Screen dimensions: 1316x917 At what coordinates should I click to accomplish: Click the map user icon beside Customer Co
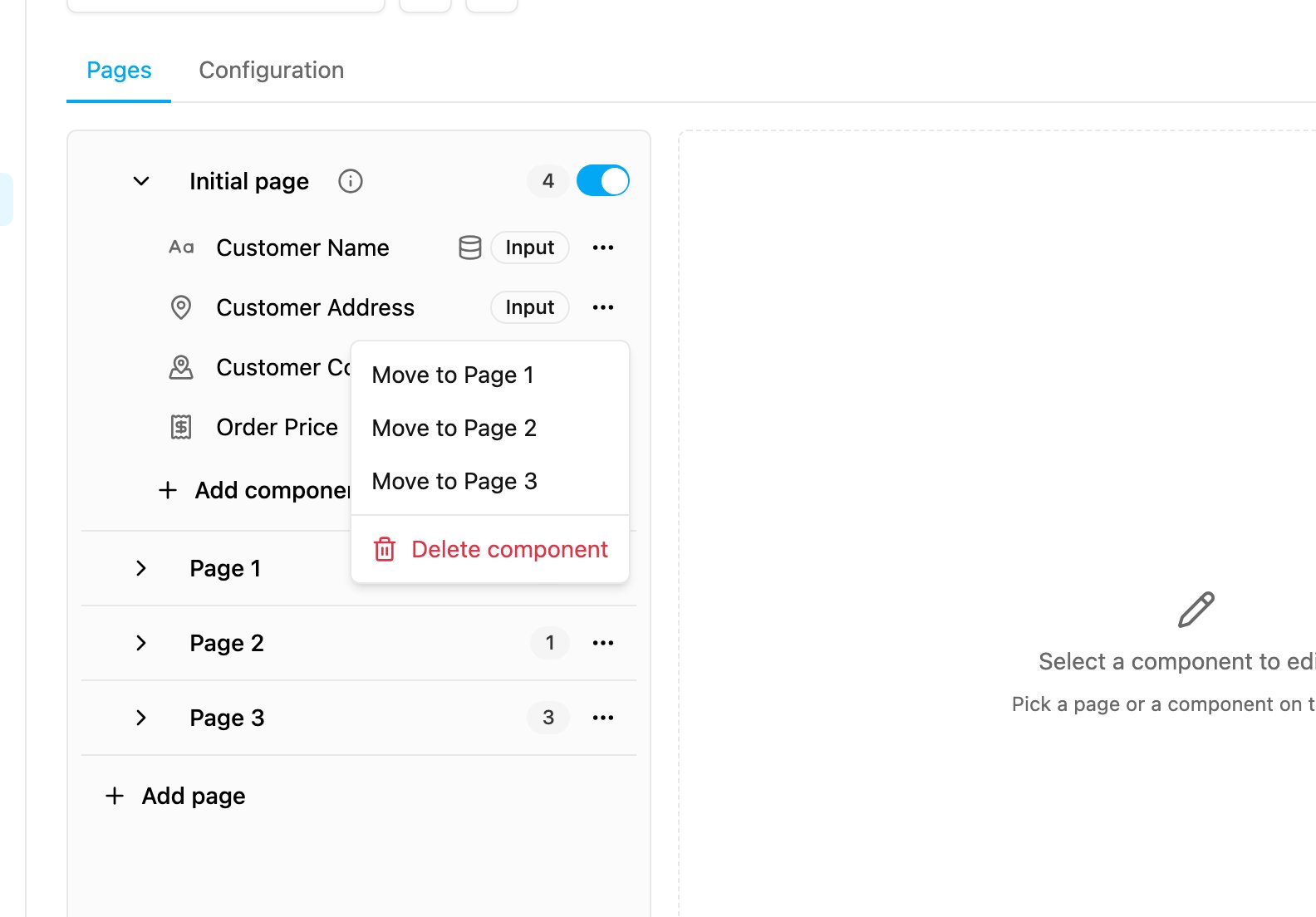tap(181, 367)
